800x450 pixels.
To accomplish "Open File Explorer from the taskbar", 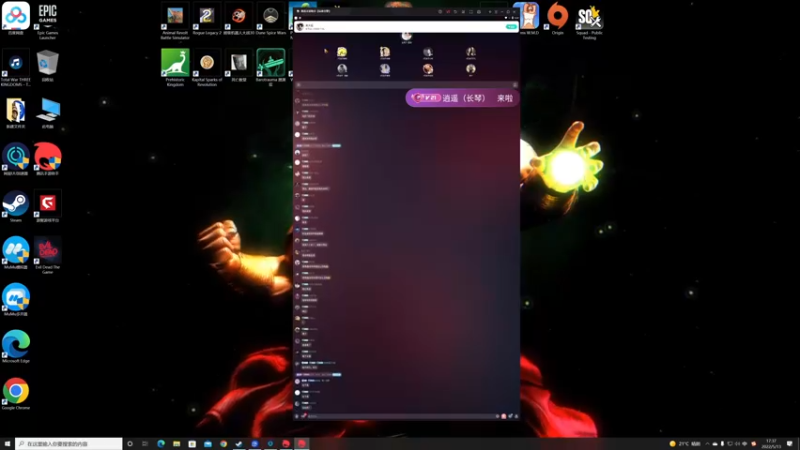I will [177, 444].
